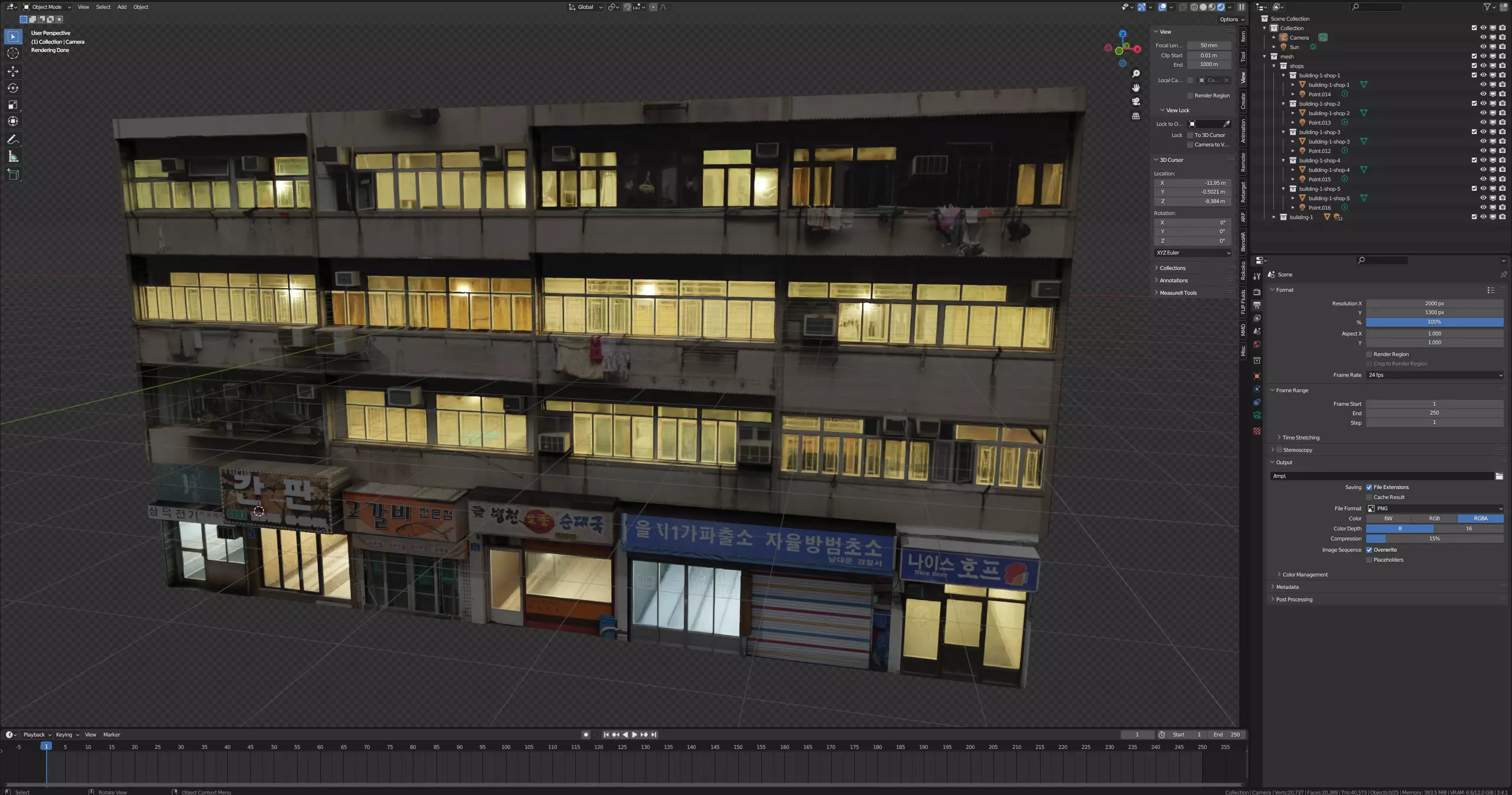Viewport: 1512px width, 795px height.
Task: Click the Resolution percentage 100% slider
Action: tap(1435, 322)
